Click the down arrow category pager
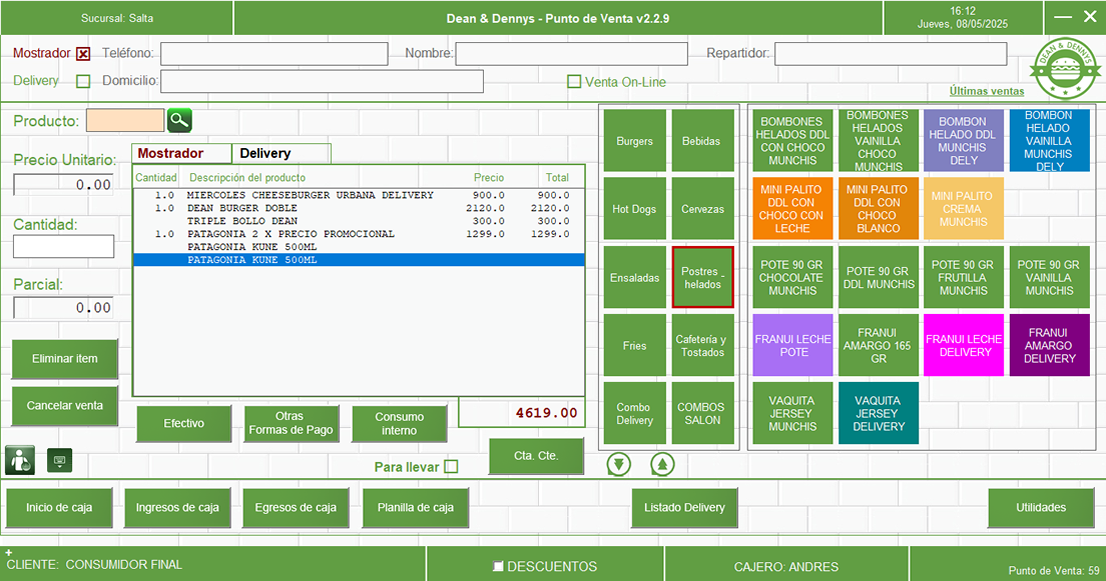Image resolution: width=1106 pixels, height=581 pixels. pos(619,465)
